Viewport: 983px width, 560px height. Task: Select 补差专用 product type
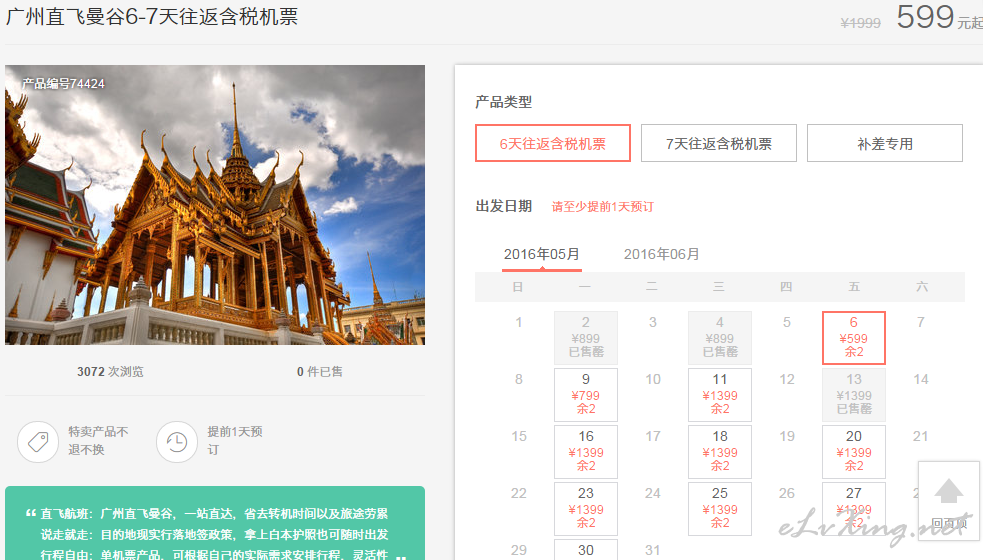[885, 143]
